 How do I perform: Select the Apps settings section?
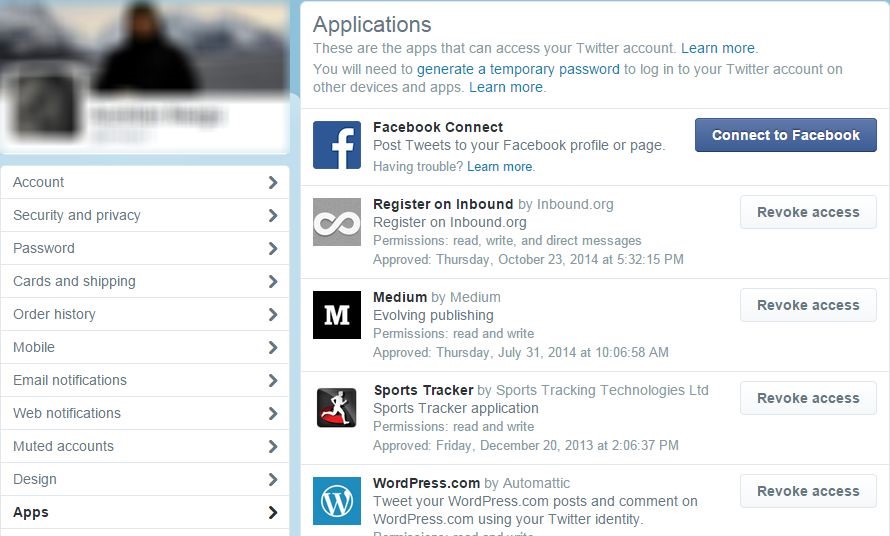[x=145, y=512]
